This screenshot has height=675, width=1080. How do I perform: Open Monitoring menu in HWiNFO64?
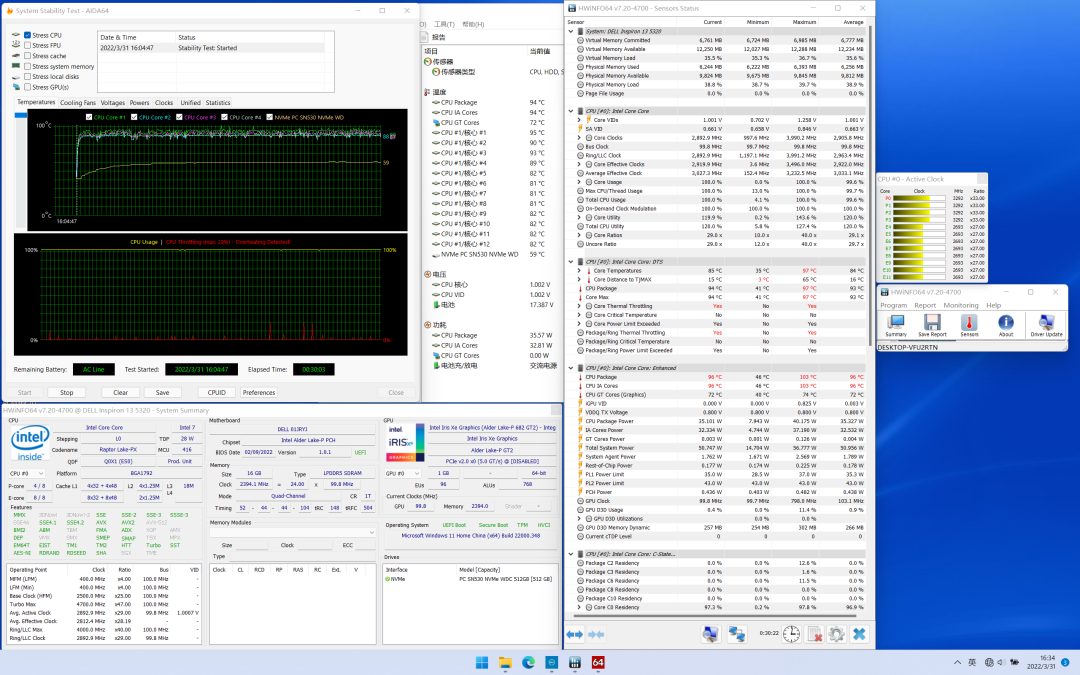961,305
